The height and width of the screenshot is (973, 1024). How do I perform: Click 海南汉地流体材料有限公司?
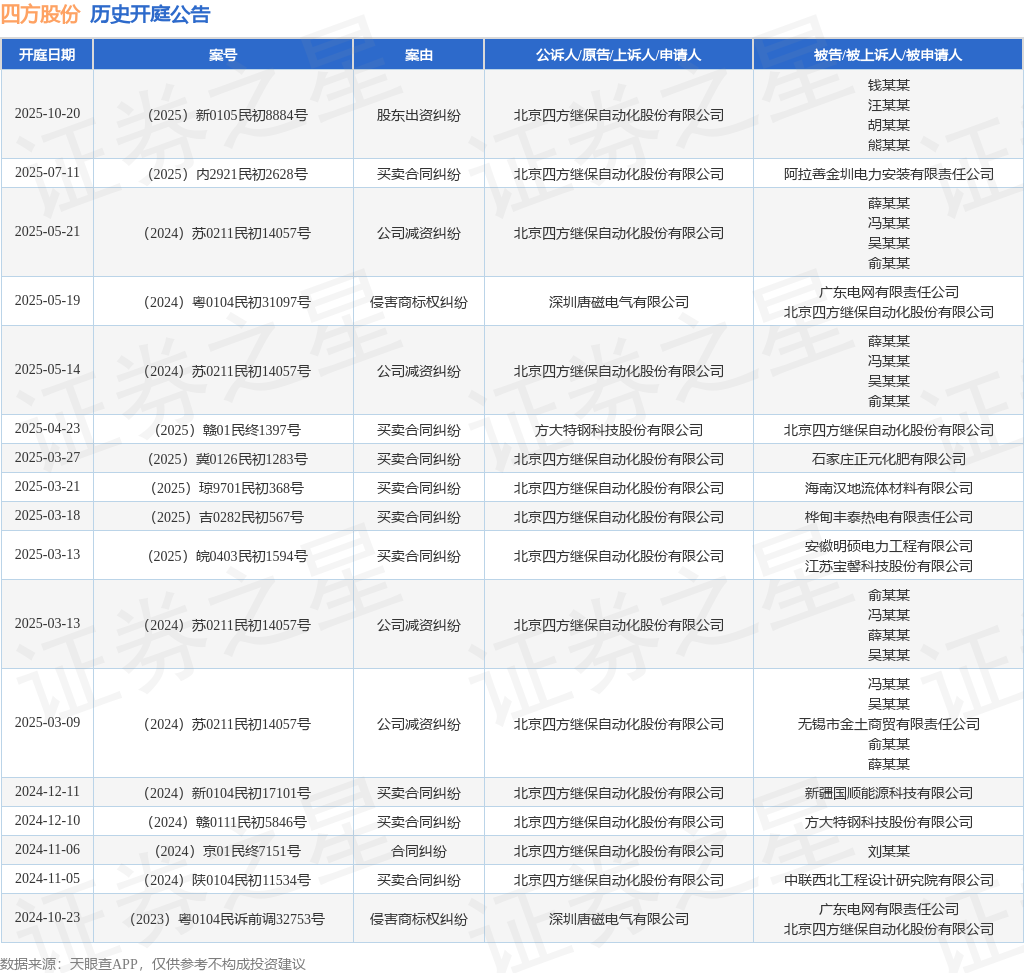[889, 488]
